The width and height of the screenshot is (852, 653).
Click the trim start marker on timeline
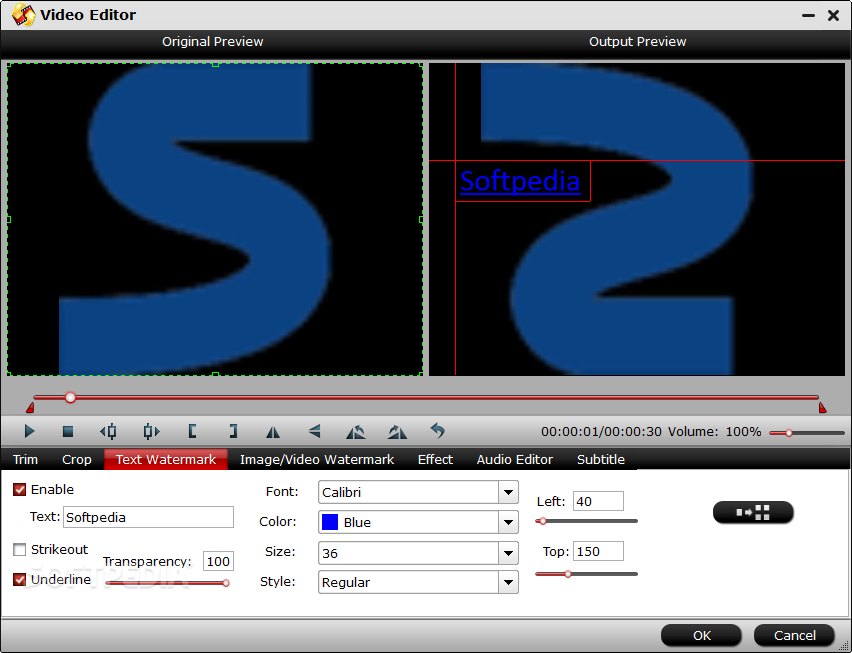pos(30,408)
